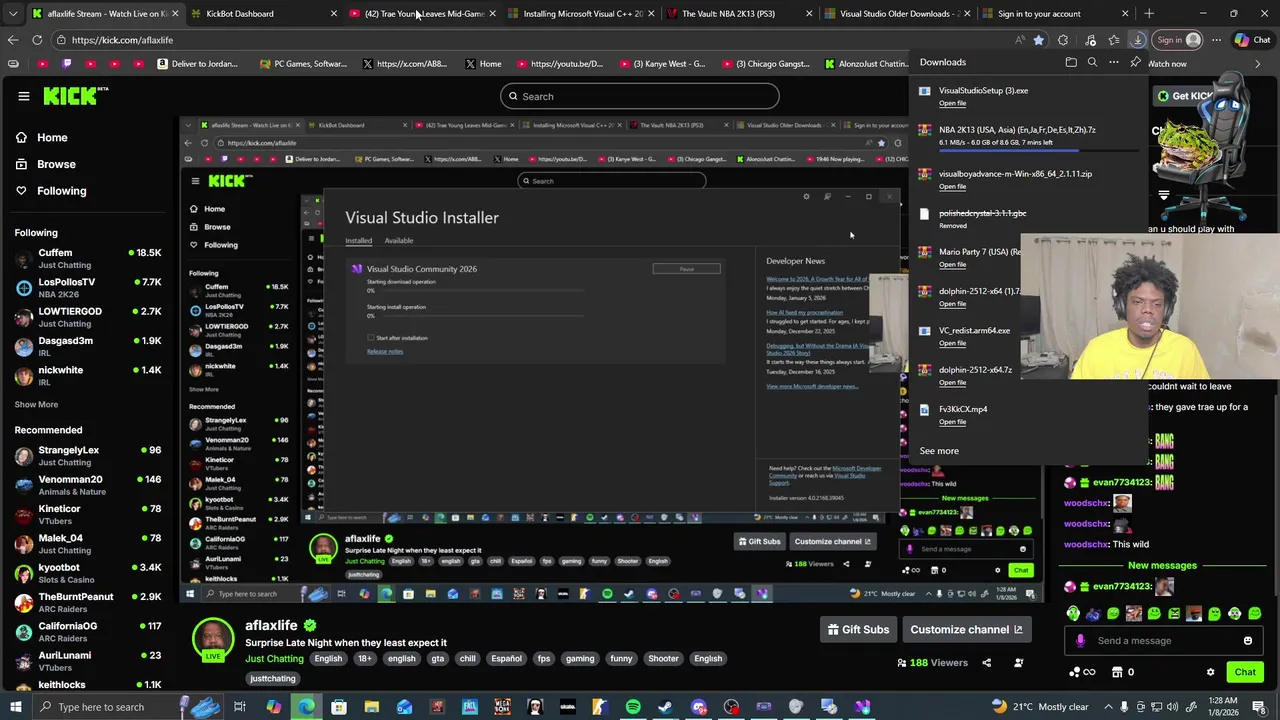Expand Show More under Following
1280x720 pixels.
36,405
